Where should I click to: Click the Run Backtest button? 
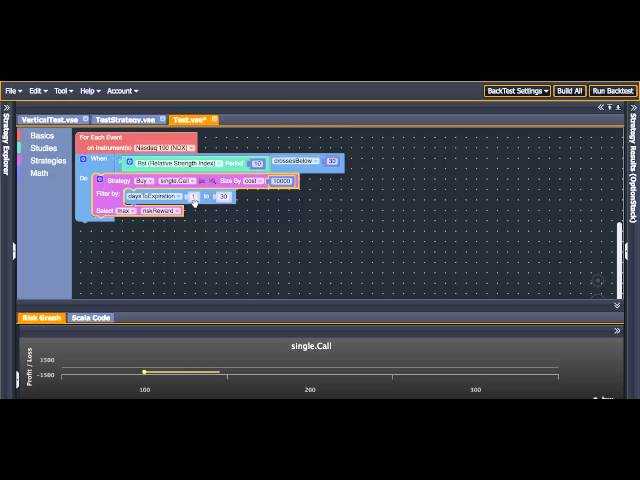pos(613,91)
